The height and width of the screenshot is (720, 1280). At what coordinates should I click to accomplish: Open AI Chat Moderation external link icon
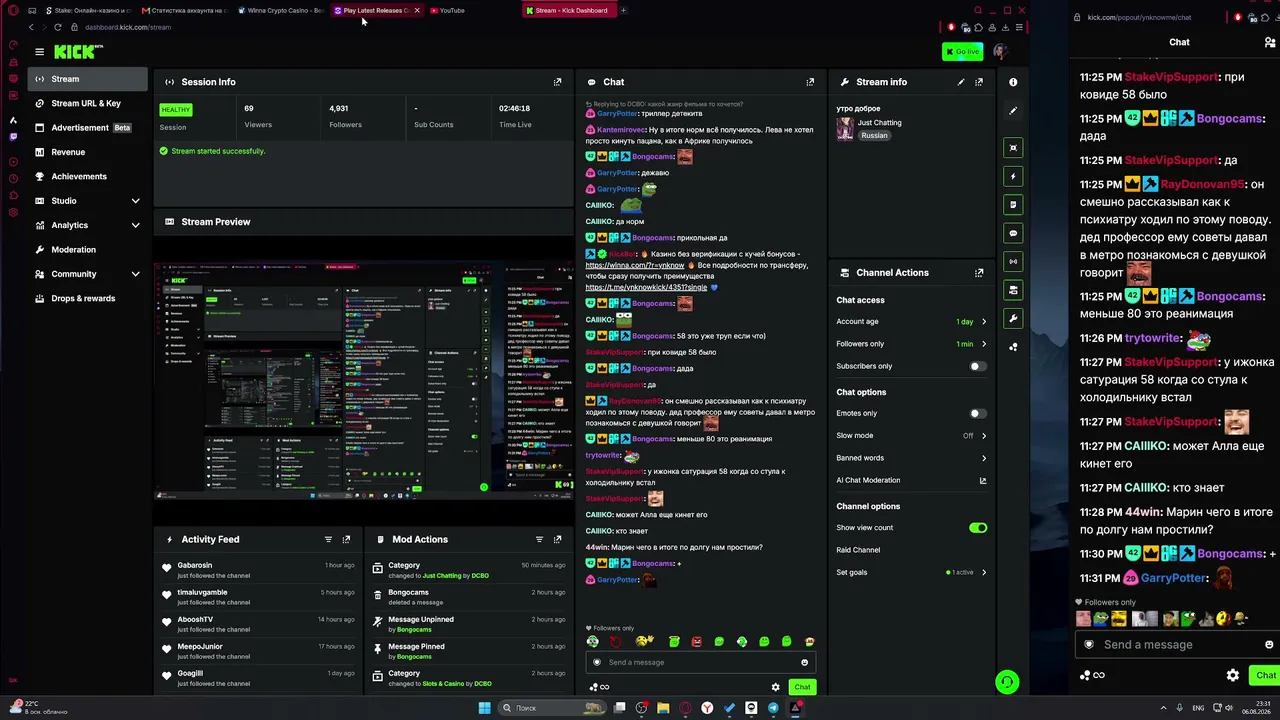983,480
